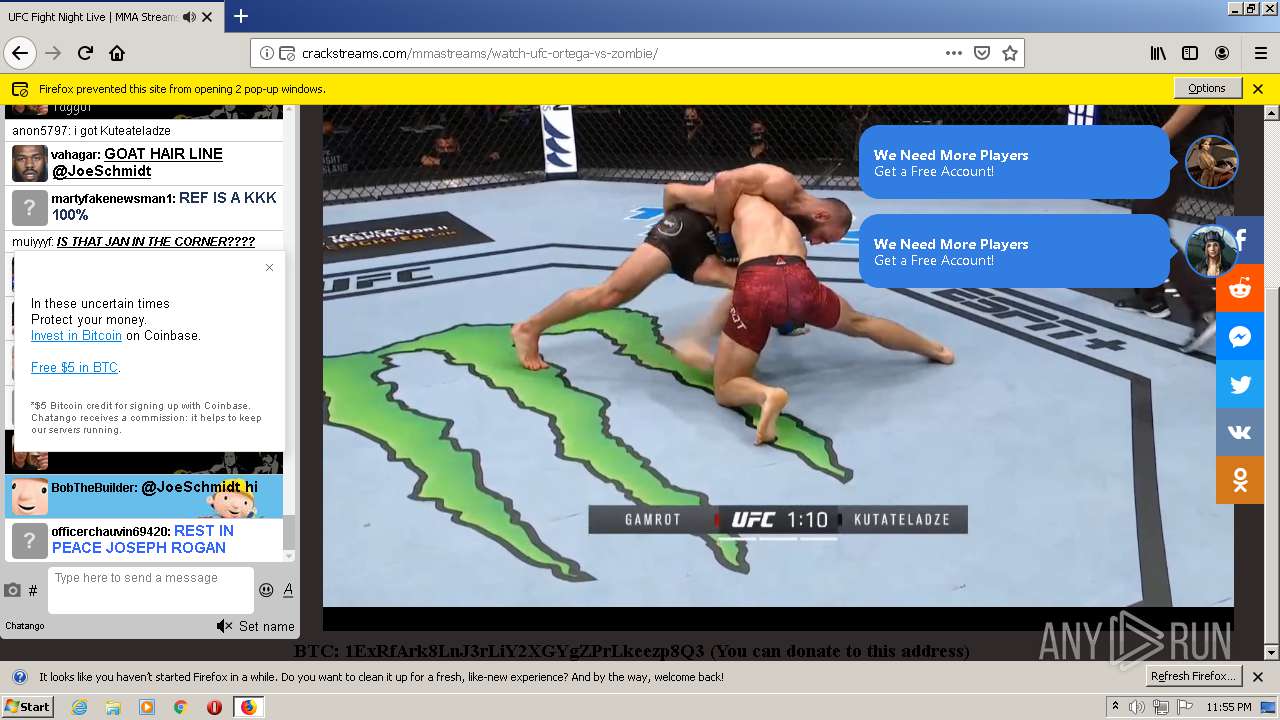The width and height of the screenshot is (1280, 720).
Task: Open second We Need More Players ad
Action: 1014,251
